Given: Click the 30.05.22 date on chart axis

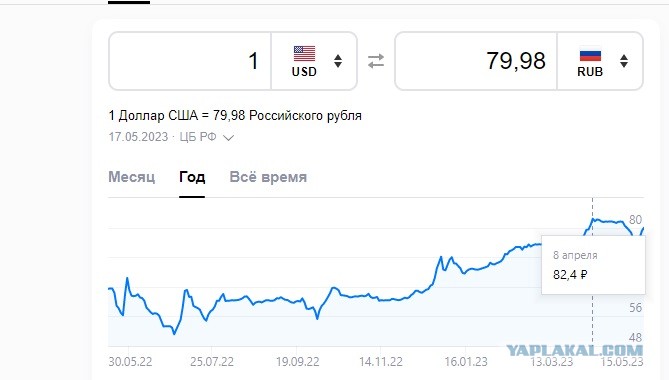Looking at the screenshot, I should coord(130,362).
